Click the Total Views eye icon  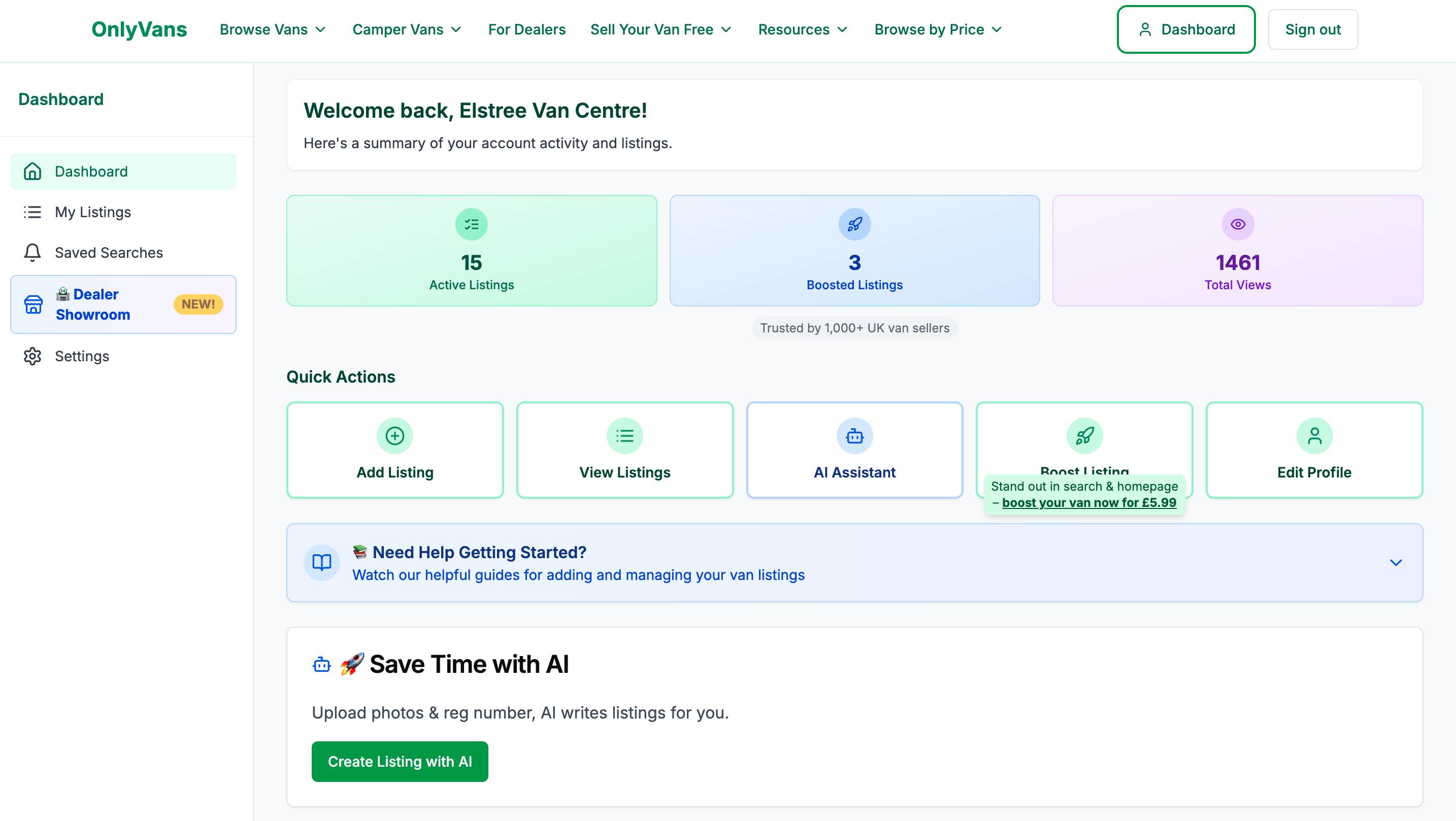(x=1237, y=224)
